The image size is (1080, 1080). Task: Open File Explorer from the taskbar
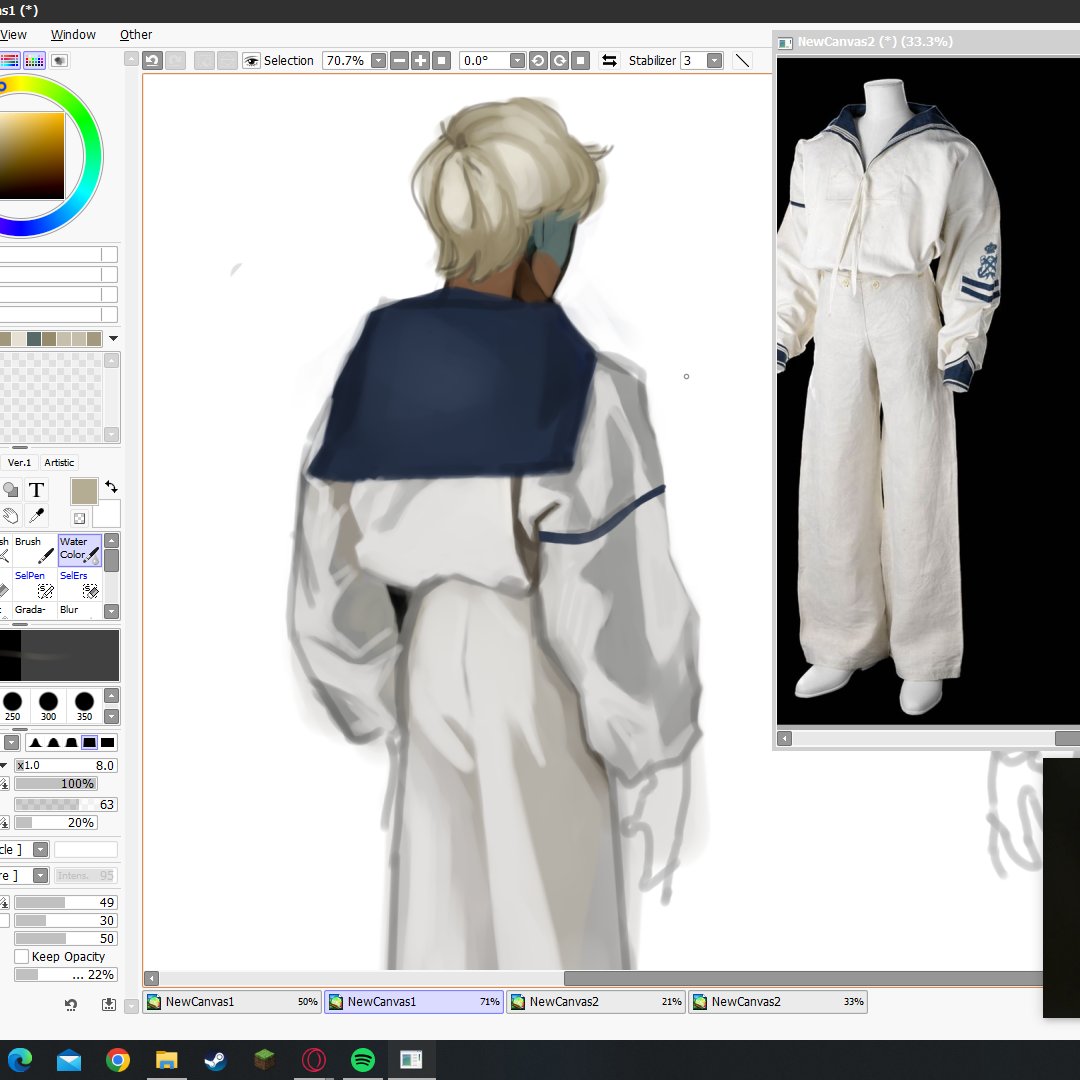[x=167, y=1059]
